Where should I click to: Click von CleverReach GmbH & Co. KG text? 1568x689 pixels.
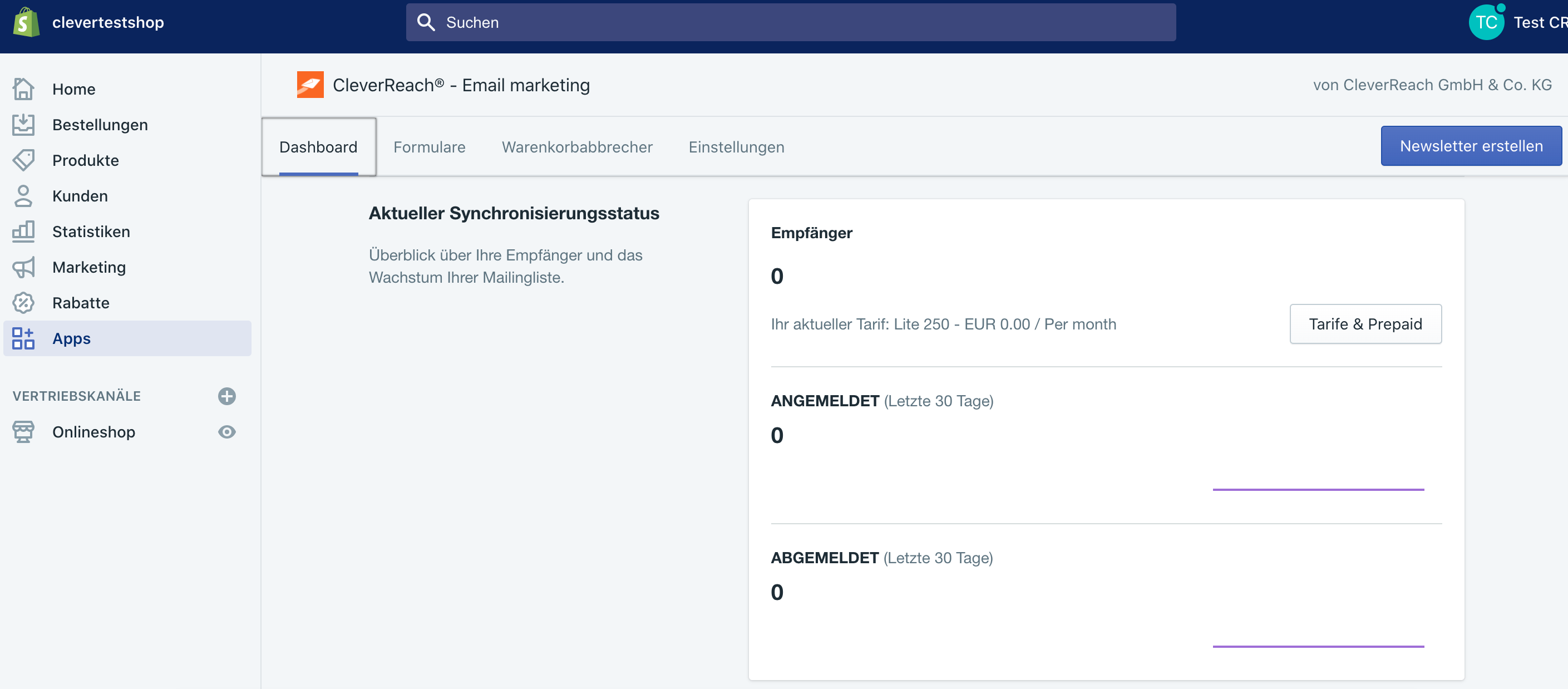point(1432,85)
